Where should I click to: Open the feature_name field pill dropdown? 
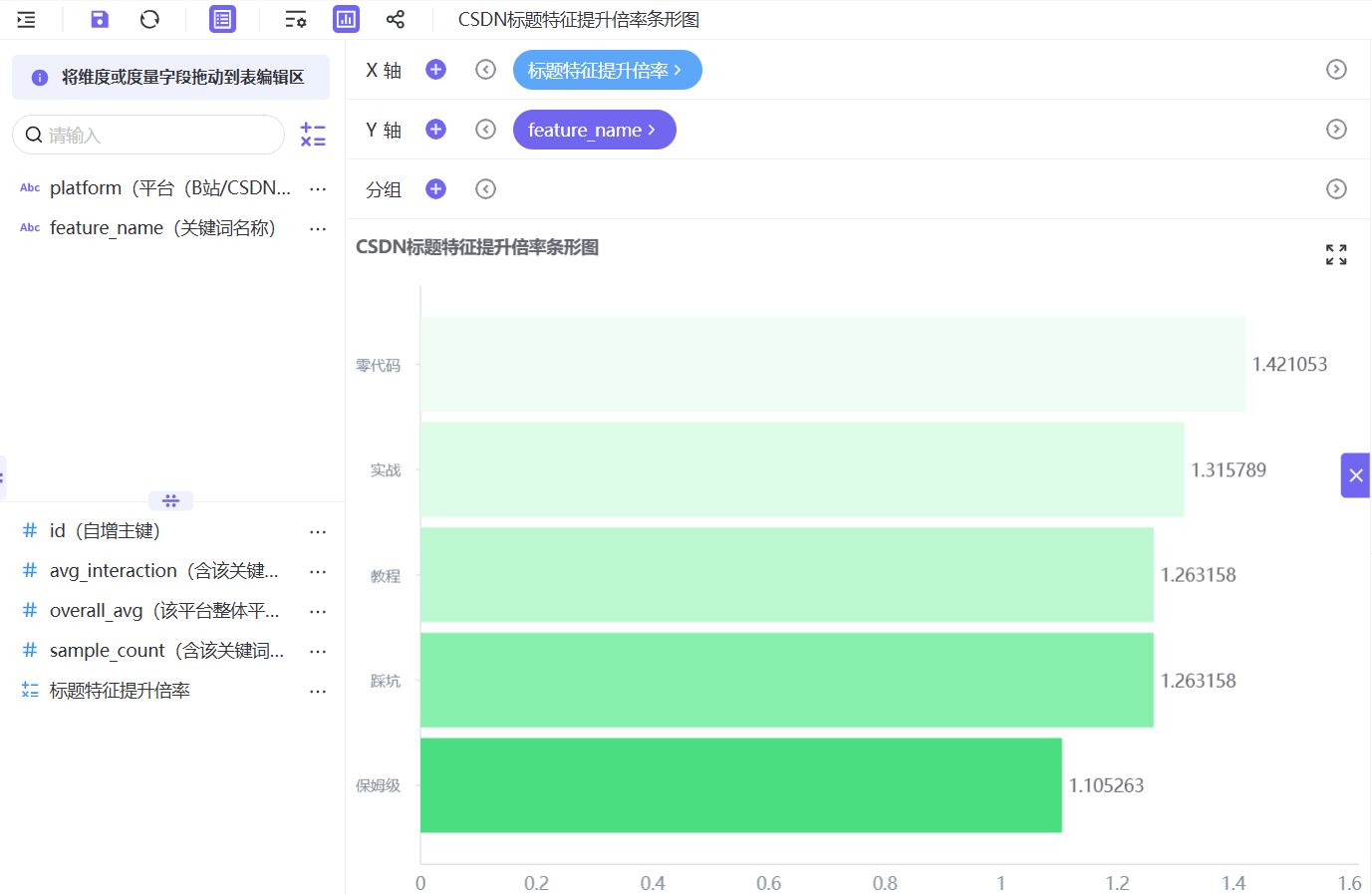click(595, 130)
